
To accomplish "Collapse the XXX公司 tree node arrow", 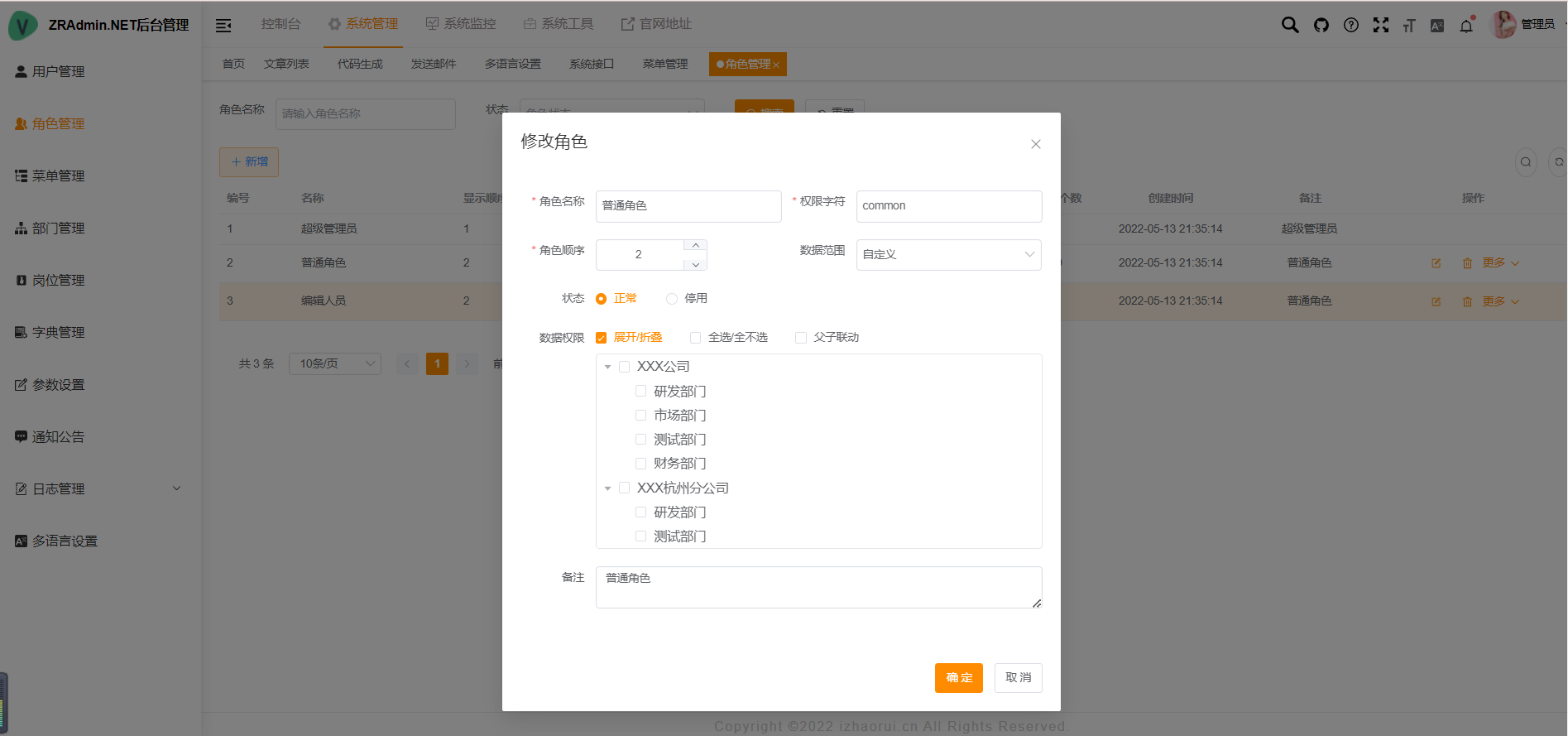I will coord(607,367).
